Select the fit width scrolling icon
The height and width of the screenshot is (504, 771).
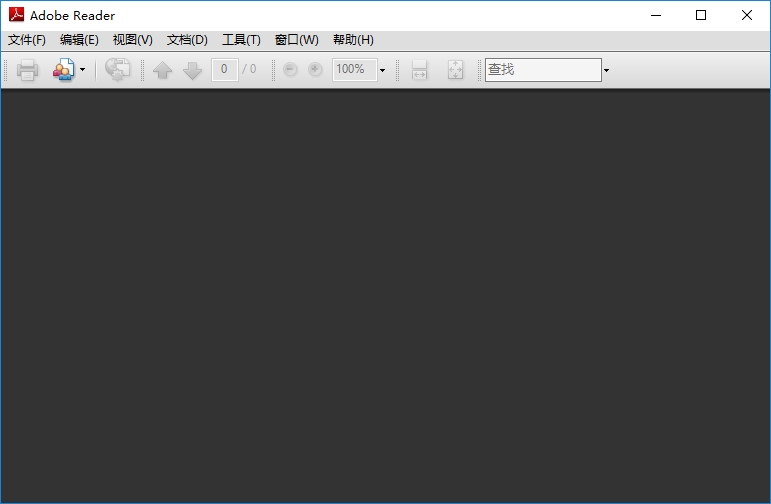click(419, 70)
